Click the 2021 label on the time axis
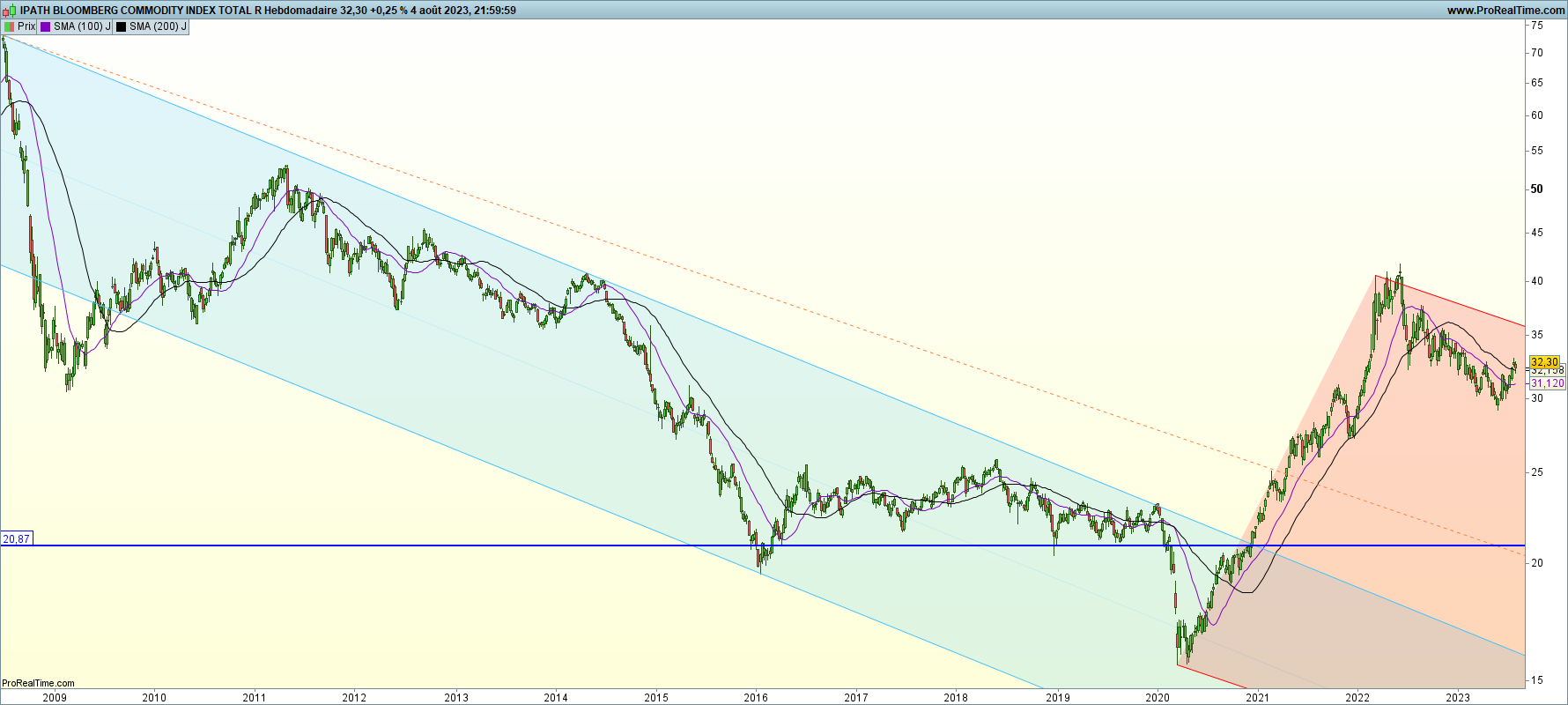 click(x=1258, y=698)
